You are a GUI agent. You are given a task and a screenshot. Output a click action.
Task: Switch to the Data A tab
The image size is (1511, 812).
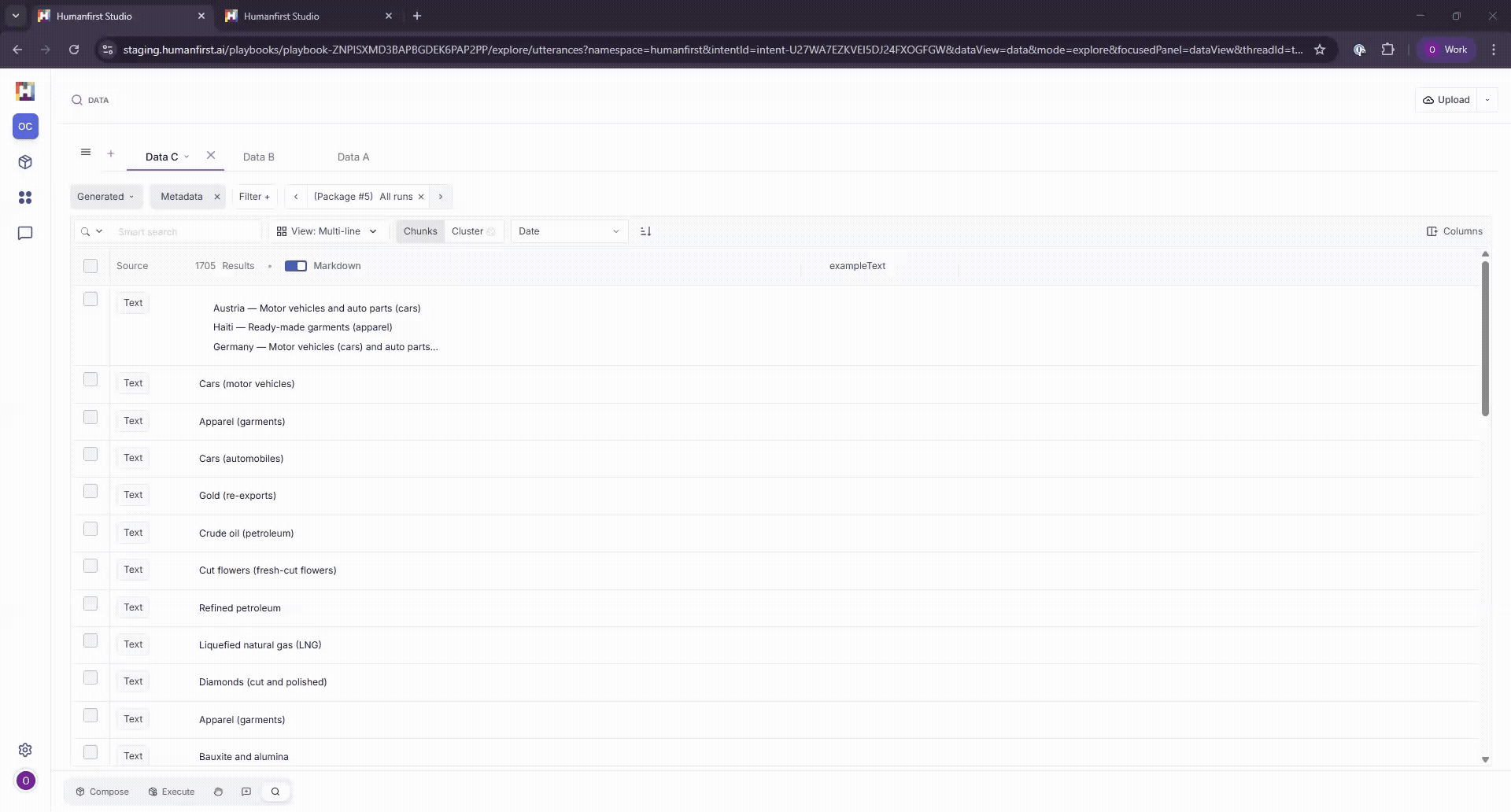(x=353, y=157)
